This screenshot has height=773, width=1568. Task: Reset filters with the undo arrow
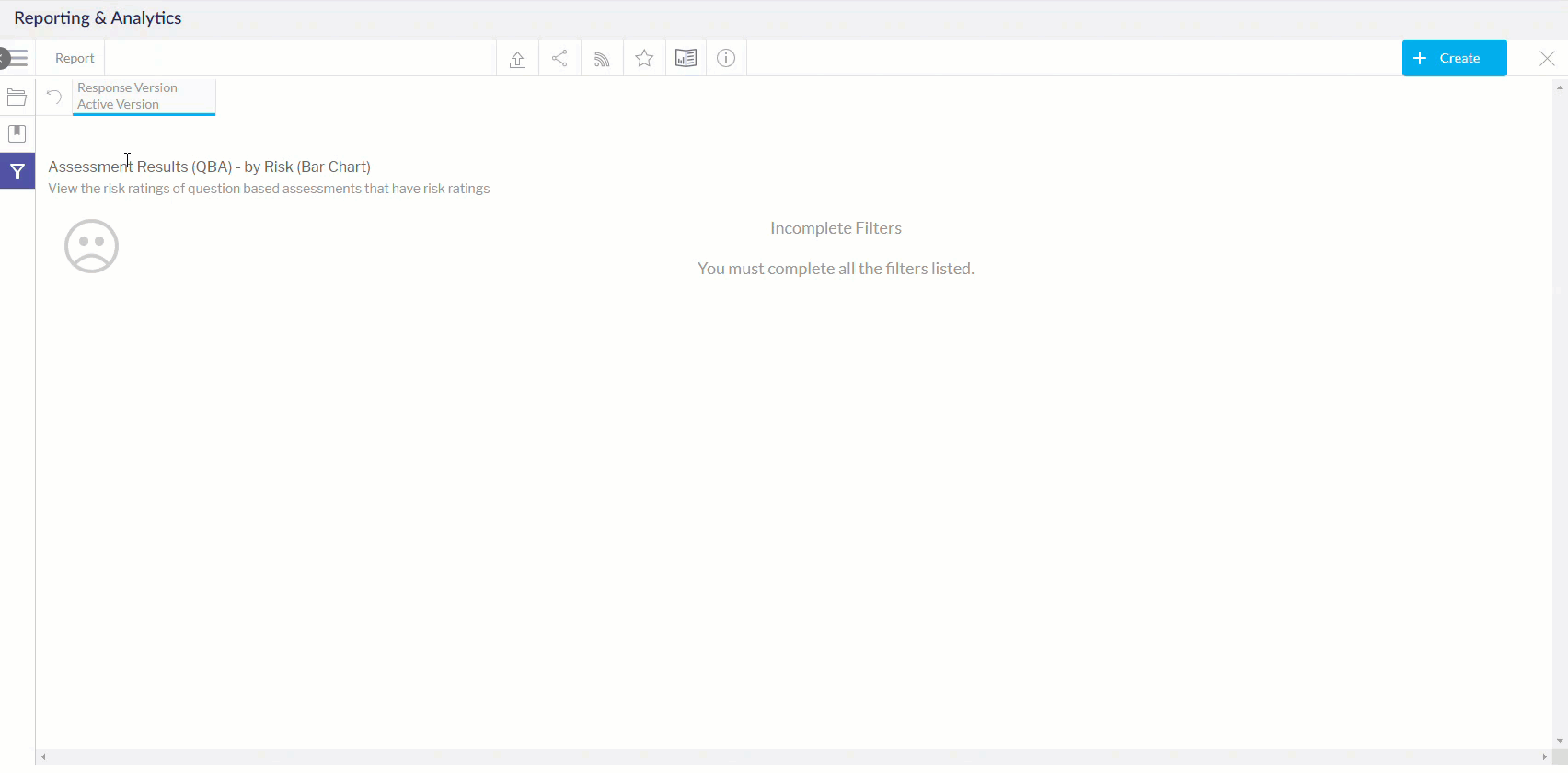click(54, 97)
